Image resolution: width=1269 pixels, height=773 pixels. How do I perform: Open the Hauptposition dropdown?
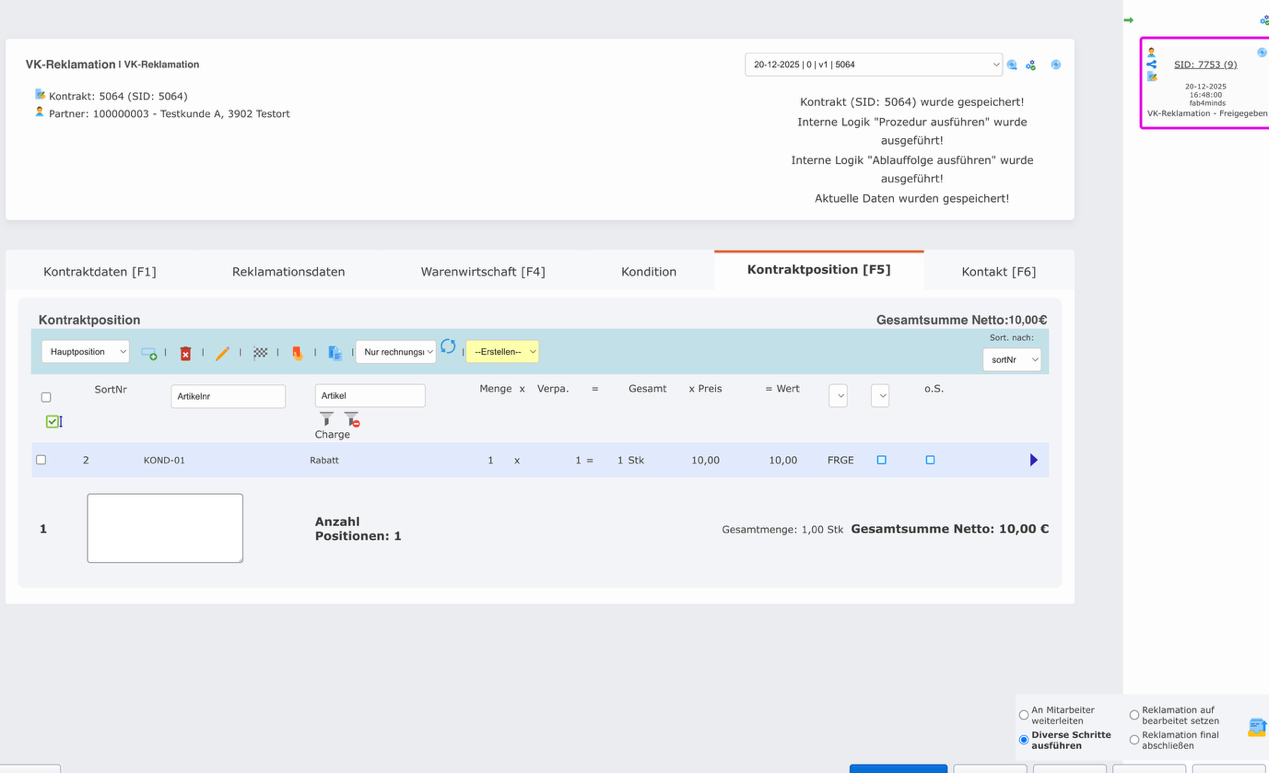pos(85,351)
